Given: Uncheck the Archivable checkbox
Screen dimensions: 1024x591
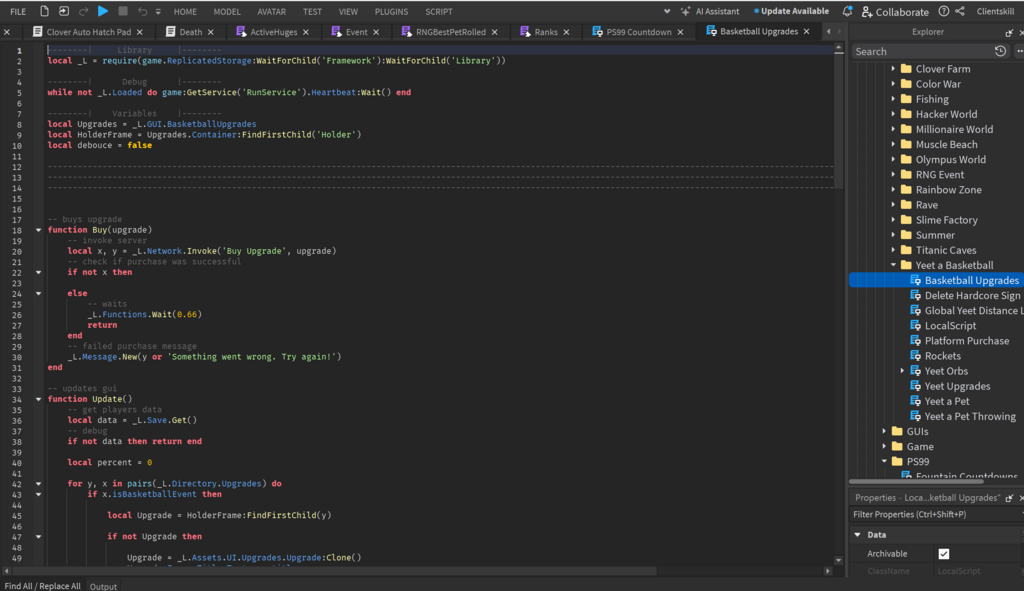Looking at the screenshot, I should coord(943,553).
